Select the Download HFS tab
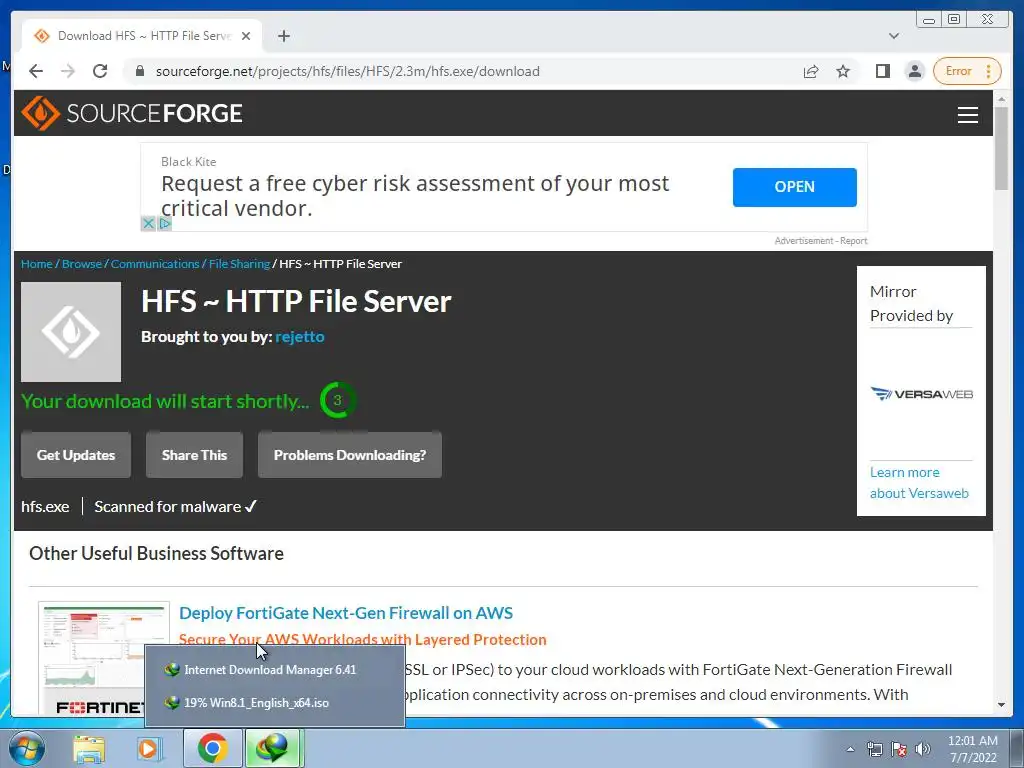The height and width of the screenshot is (768, 1024). (142, 36)
